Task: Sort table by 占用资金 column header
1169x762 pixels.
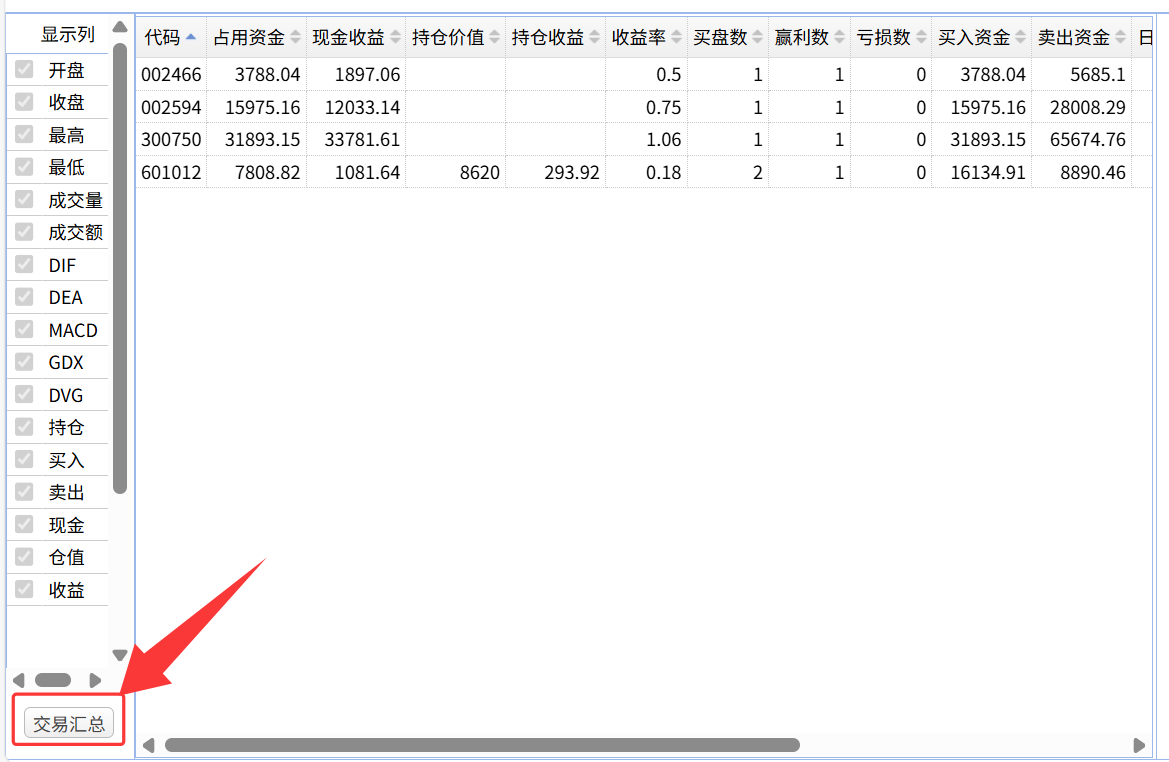Action: click(x=256, y=37)
